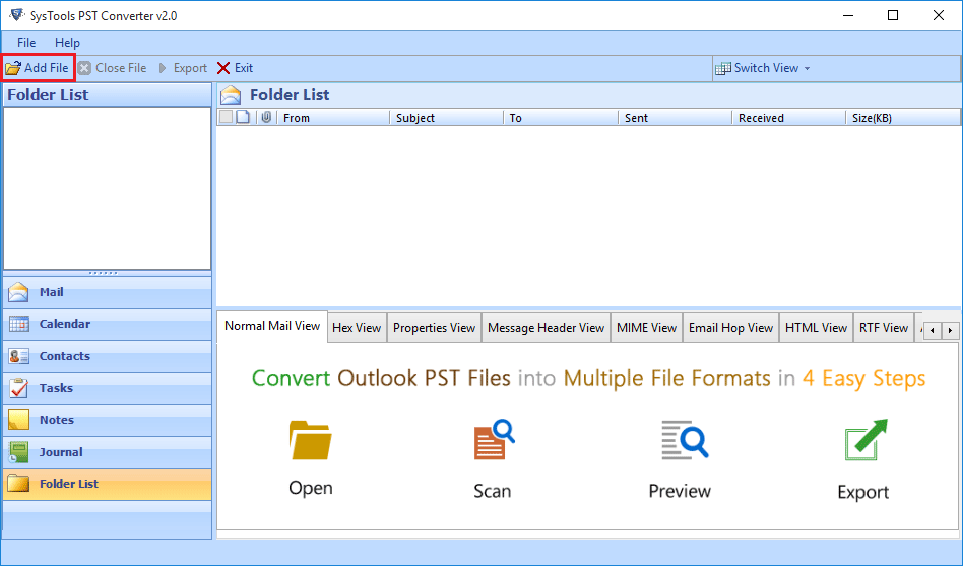Click the tab strip left scroll arrow

coord(932,330)
